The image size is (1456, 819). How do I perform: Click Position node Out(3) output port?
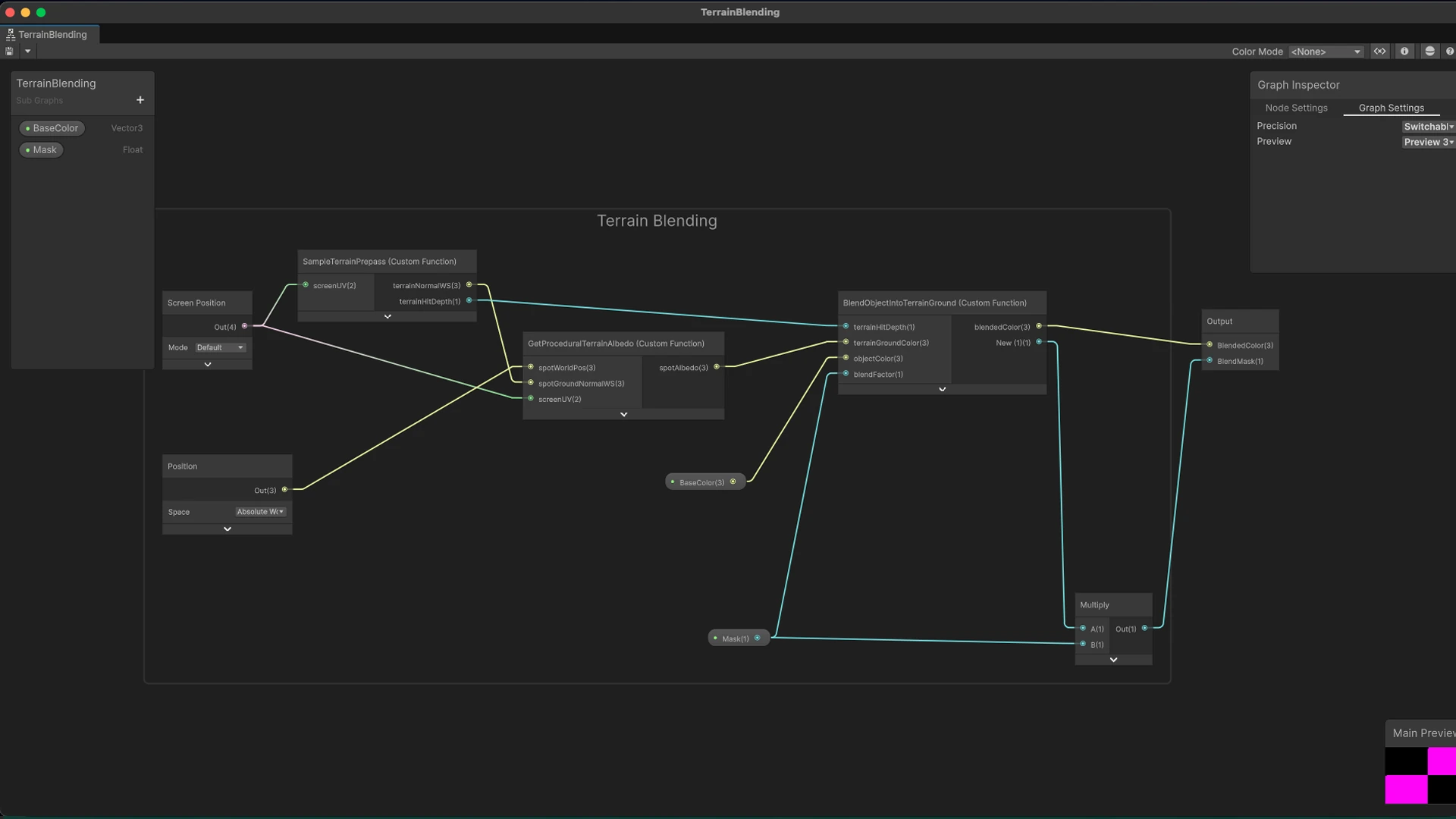pos(284,490)
